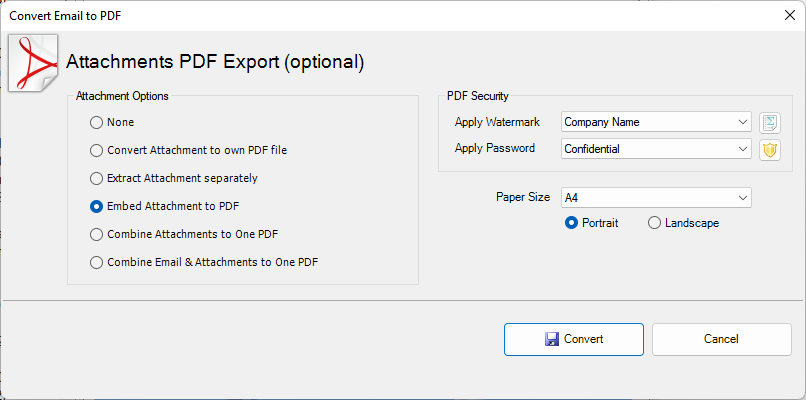806x400 pixels.
Task: Close the Convert Email to PDF dialog
Action: tap(782, 15)
